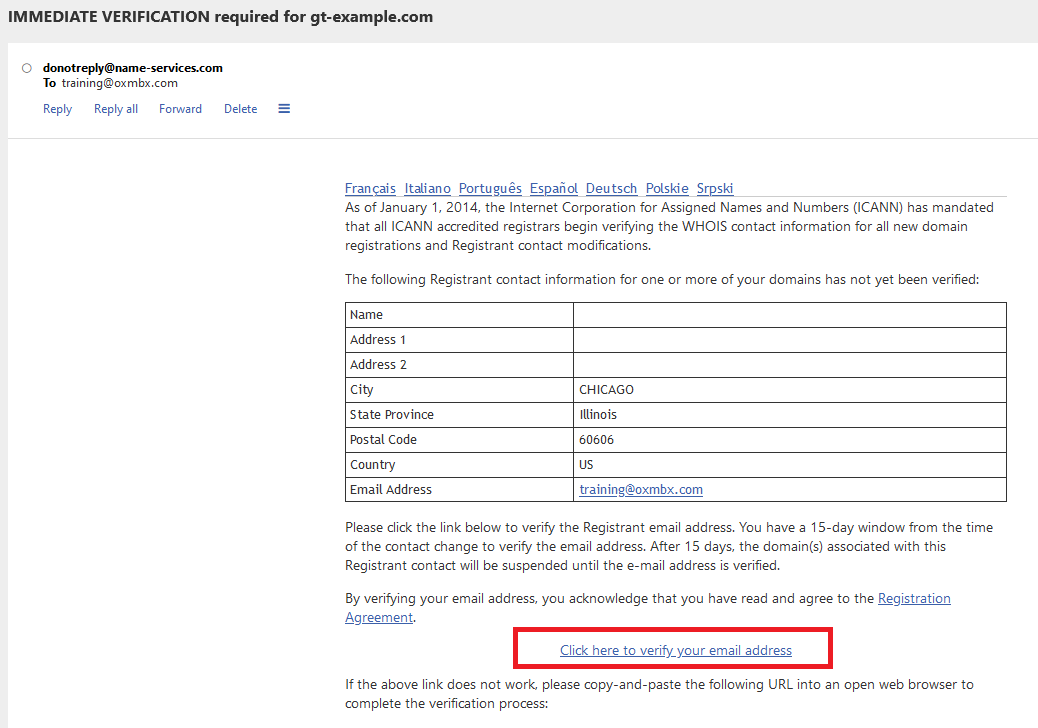The height and width of the screenshot is (728, 1038).
Task: Switch email language to Deutsch
Action: click(611, 189)
